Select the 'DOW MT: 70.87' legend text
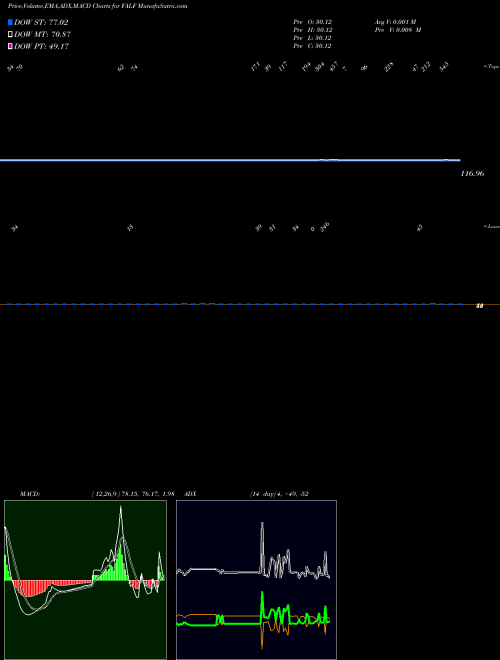 [x=42, y=35]
